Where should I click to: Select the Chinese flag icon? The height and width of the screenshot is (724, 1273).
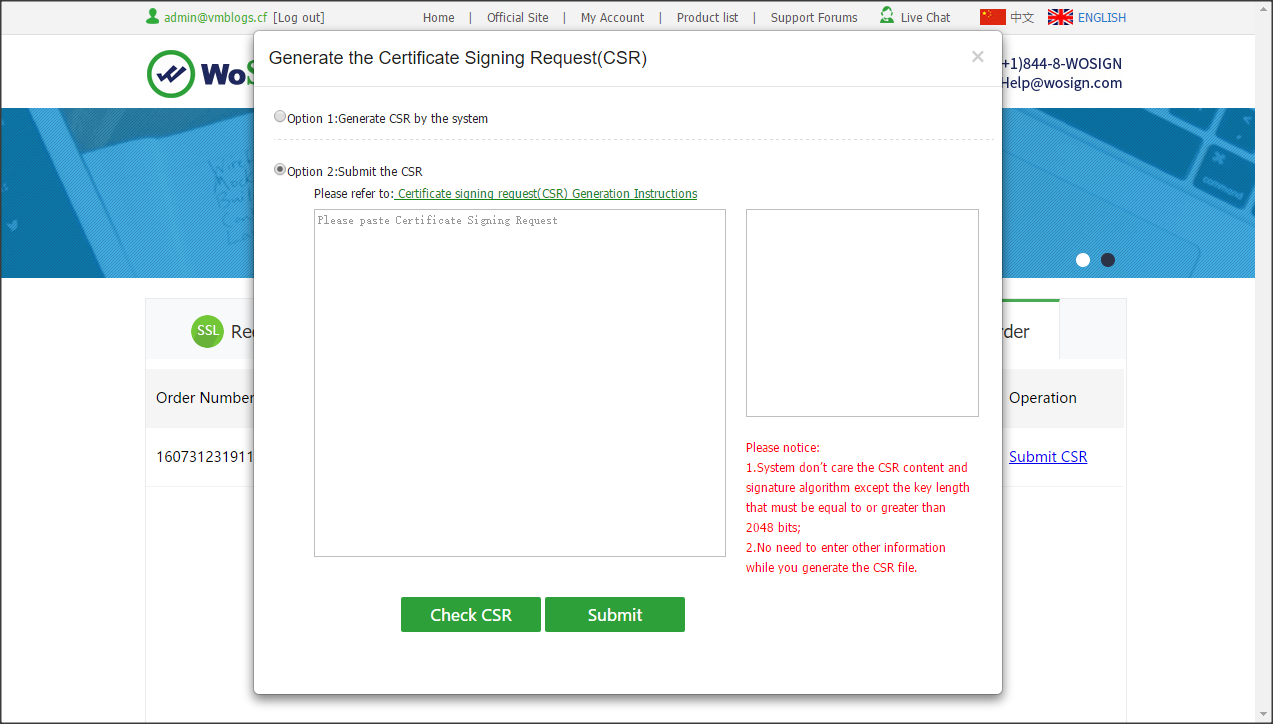point(992,17)
